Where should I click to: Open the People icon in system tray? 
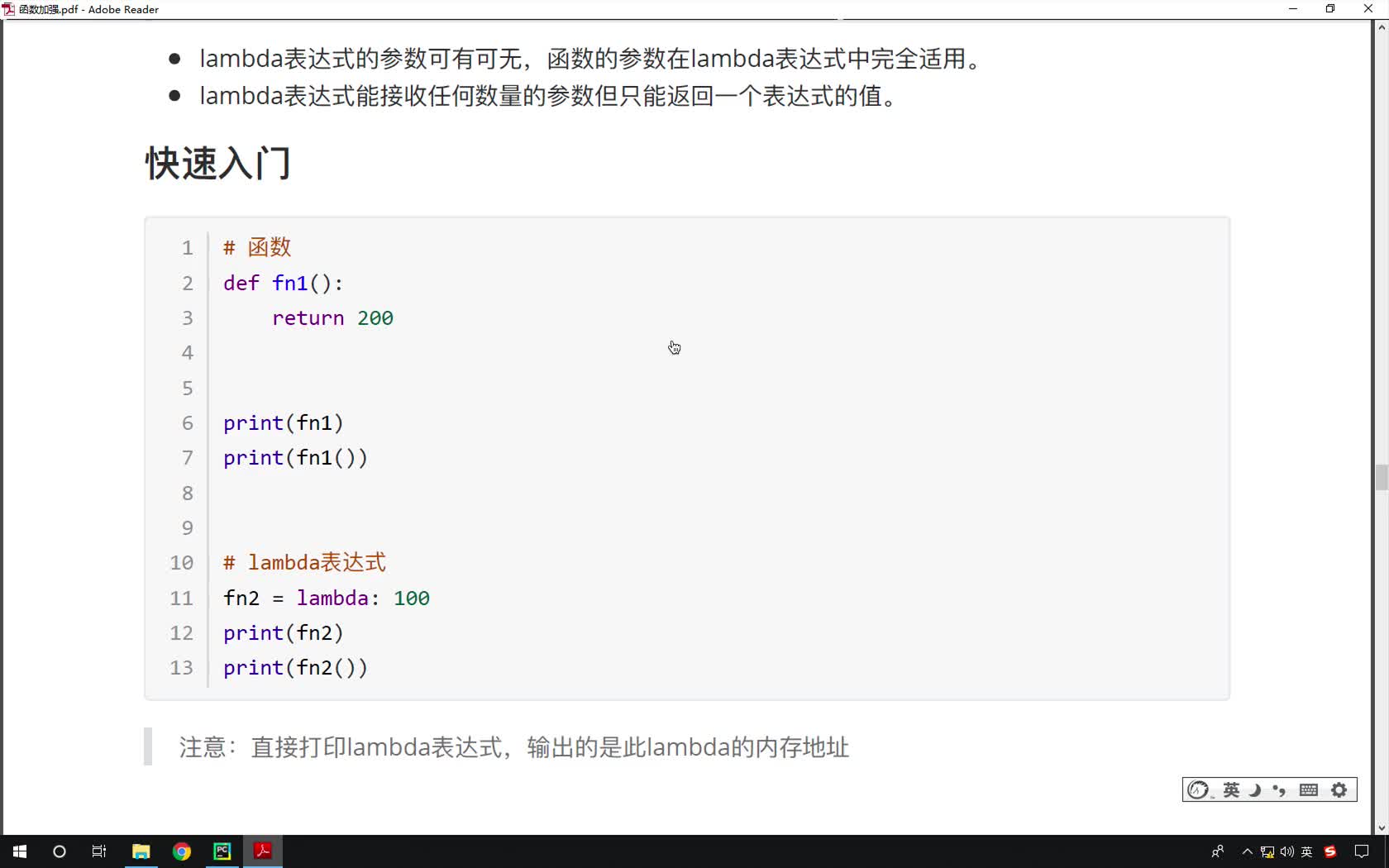click(x=1217, y=851)
